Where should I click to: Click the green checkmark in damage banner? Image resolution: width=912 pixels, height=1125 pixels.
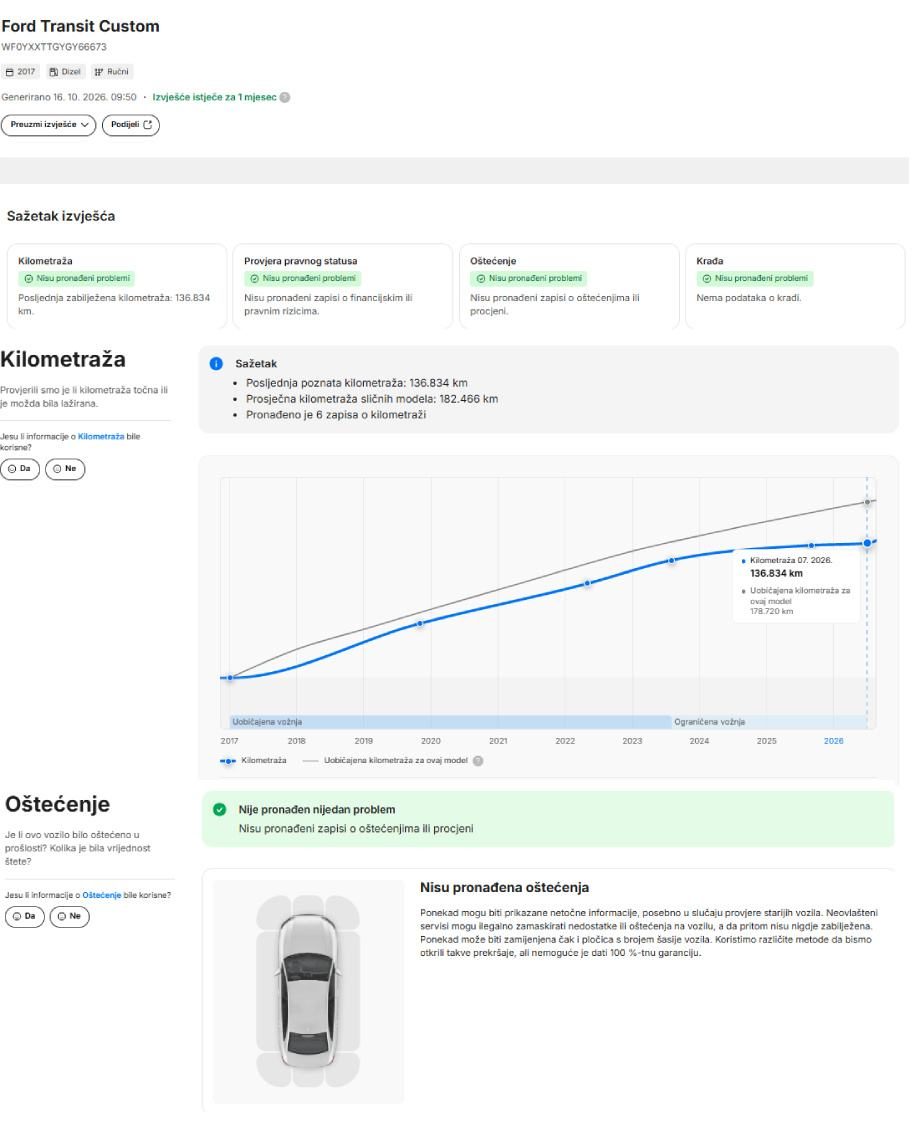coord(220,810)
